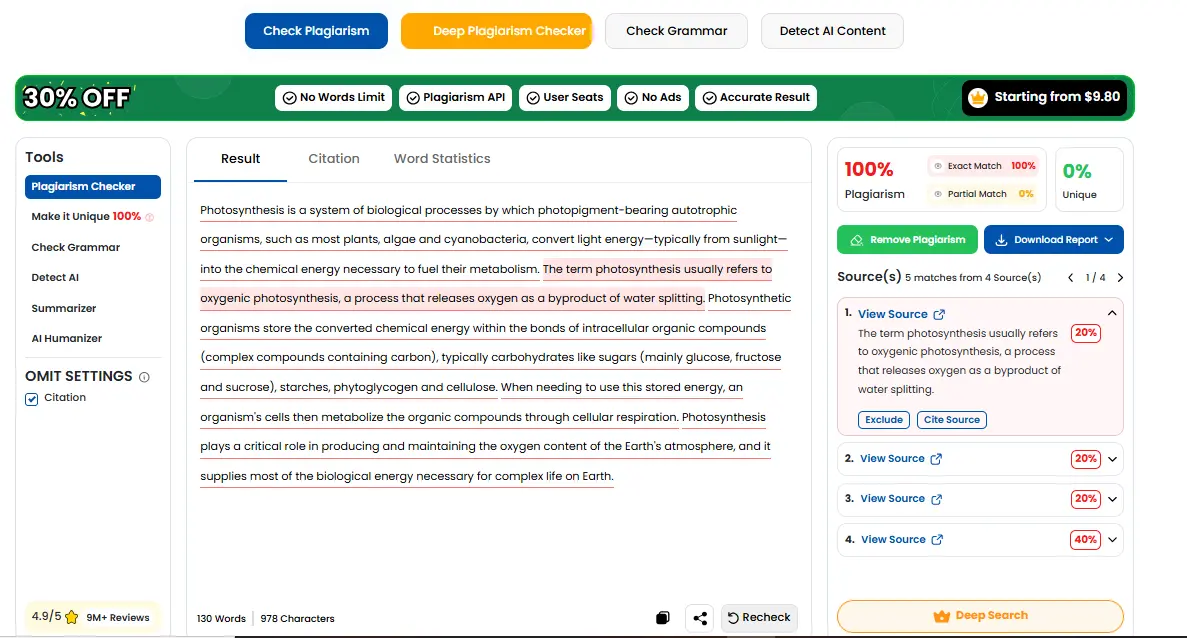Open the Download Report dropdown

(x=1054, y=240)
